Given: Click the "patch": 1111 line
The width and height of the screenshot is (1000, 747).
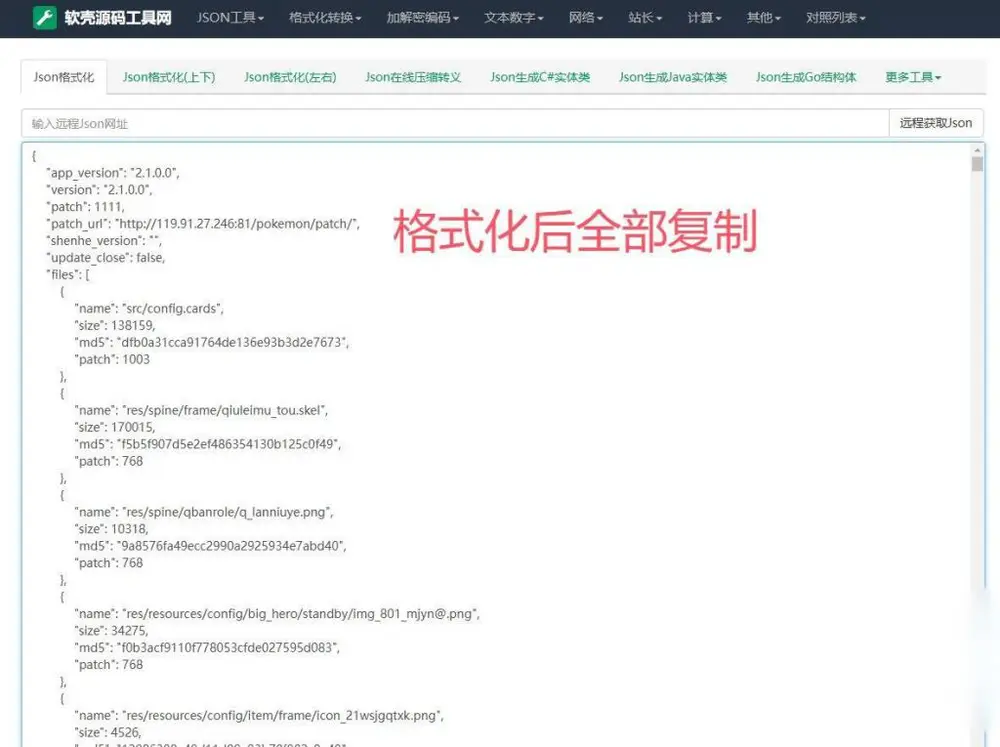Looking at the screenshot, I should [85, 207].
